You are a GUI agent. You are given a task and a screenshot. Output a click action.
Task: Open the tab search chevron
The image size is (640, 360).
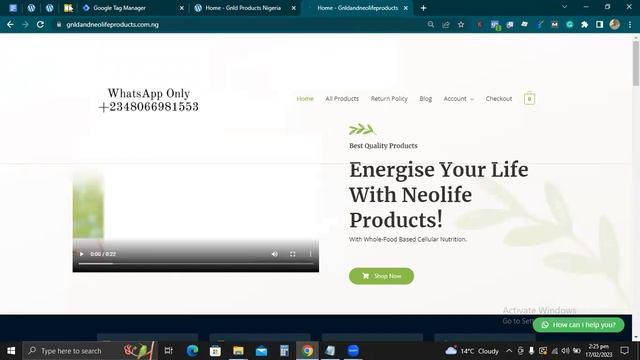point(564,7)
